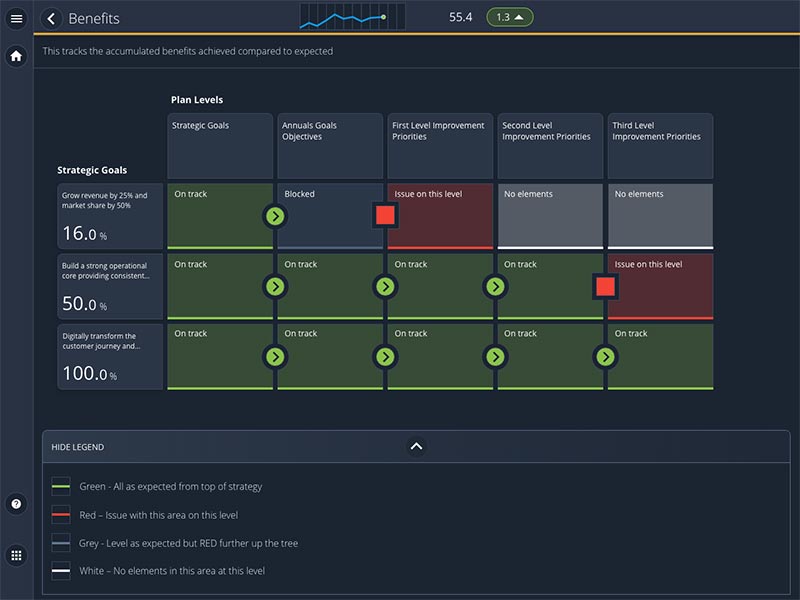The width and height of the screenshot is (800, 600).
Task: Click green arrow before Third Level On track
Action: 605,356
